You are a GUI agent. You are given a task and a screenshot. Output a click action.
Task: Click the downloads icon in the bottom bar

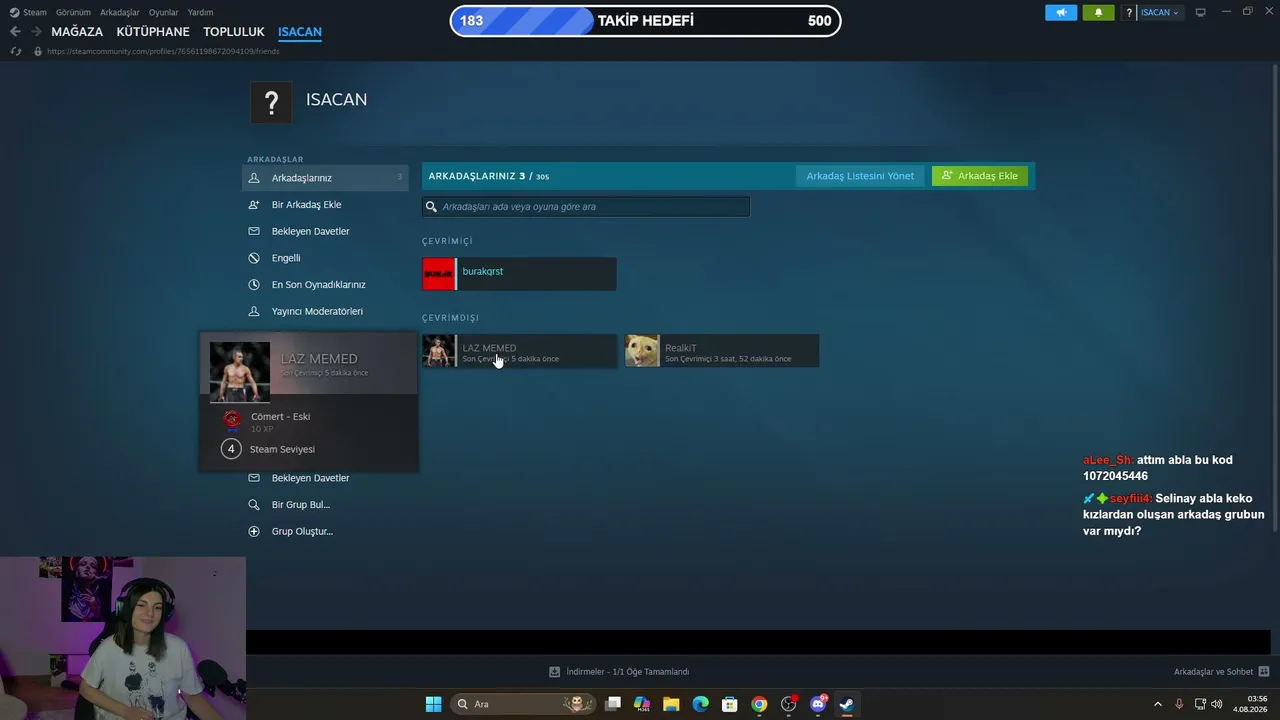point(555,672)
